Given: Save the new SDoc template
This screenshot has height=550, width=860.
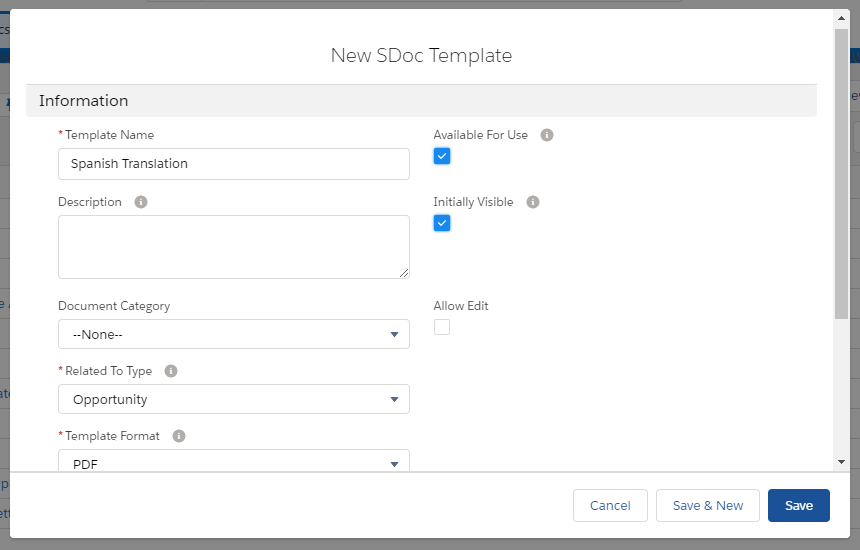Looking at the screenshot, I should (x=799, y=506).
